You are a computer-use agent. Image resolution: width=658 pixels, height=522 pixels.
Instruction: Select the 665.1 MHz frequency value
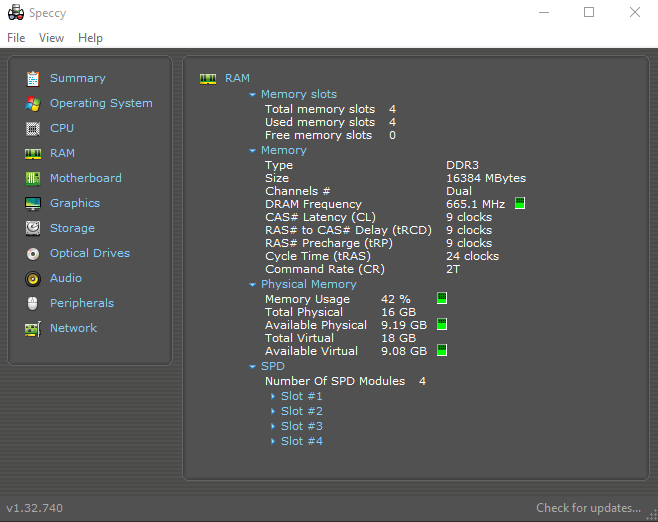(x=475, y=204)
